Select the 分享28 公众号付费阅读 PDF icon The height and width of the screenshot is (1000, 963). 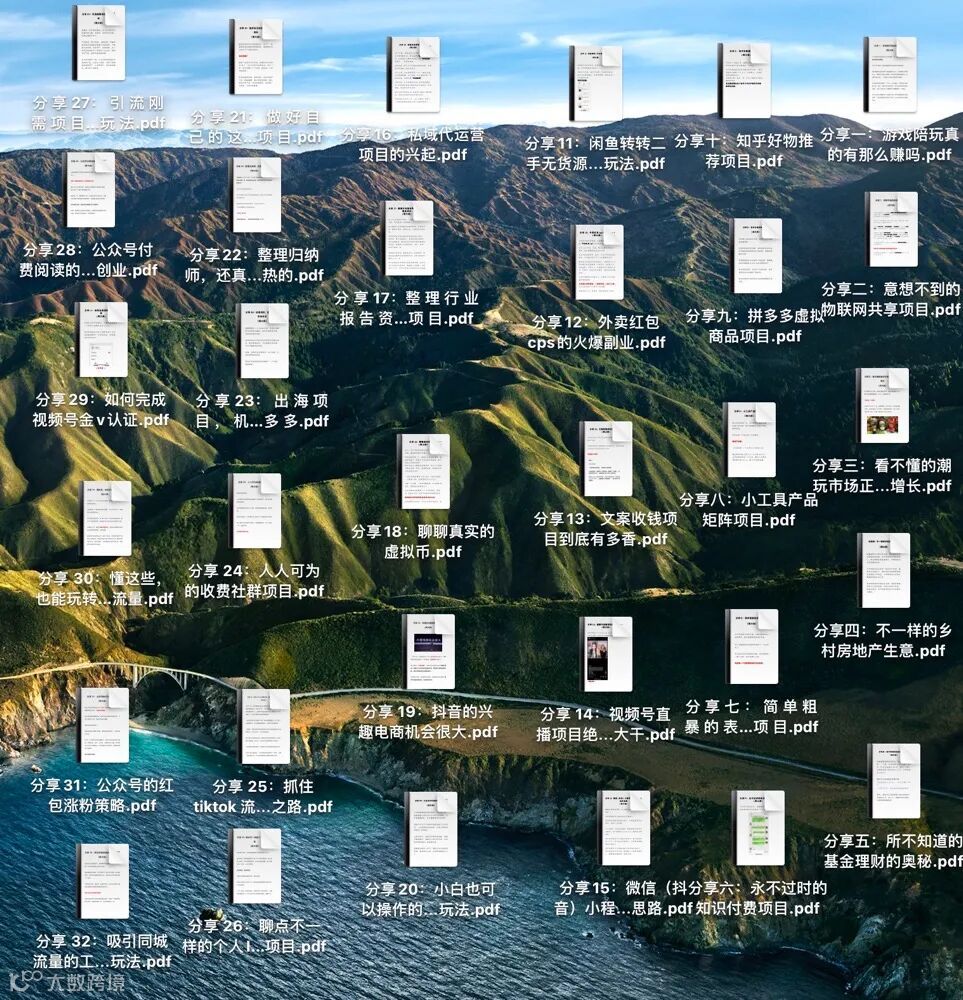(91, 189)
